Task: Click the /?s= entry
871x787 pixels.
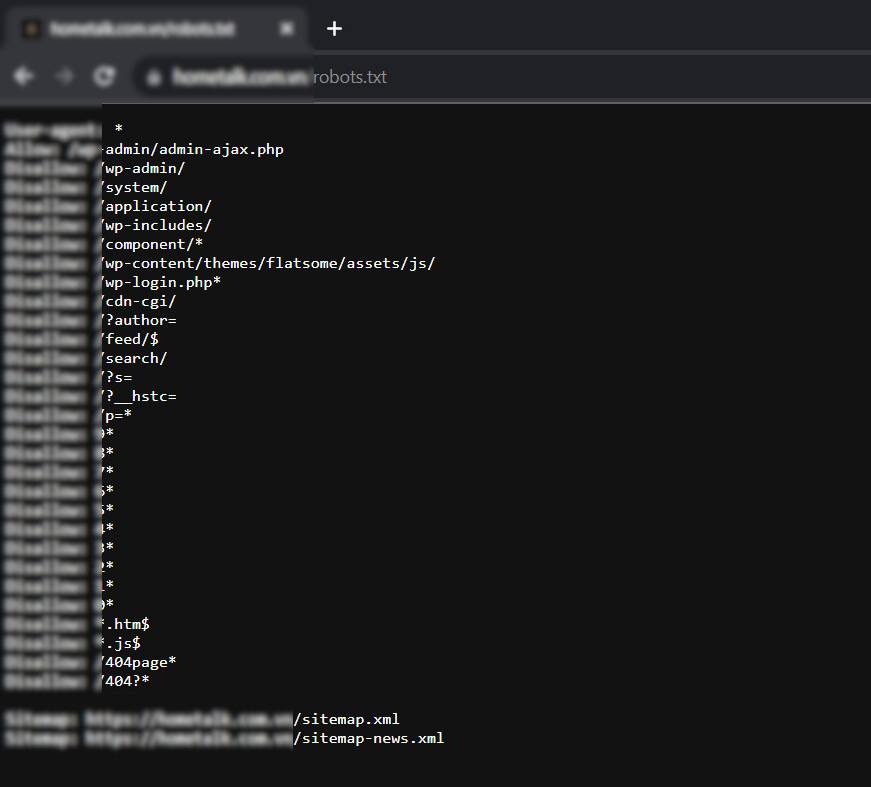Action: 116,377
